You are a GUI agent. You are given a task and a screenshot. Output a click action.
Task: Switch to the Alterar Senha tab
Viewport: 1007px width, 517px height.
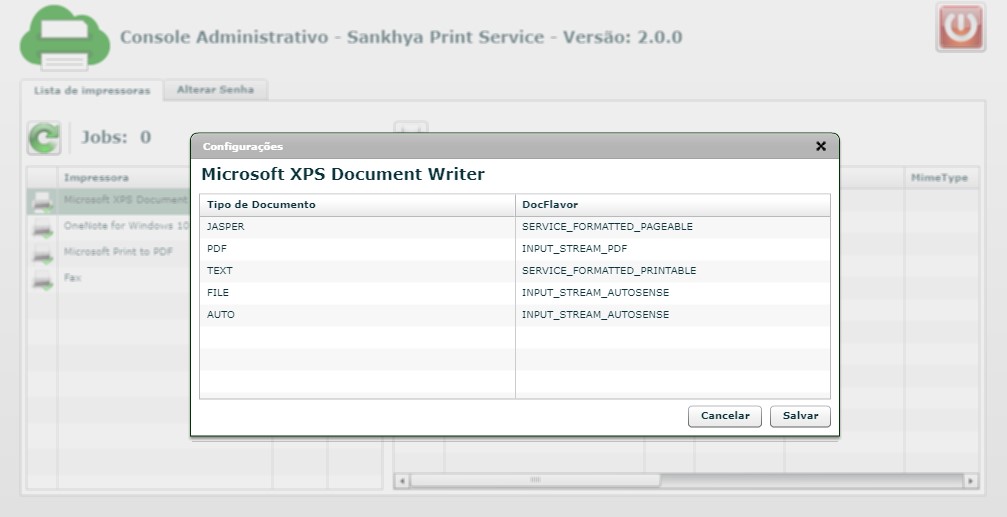[215, 90]
